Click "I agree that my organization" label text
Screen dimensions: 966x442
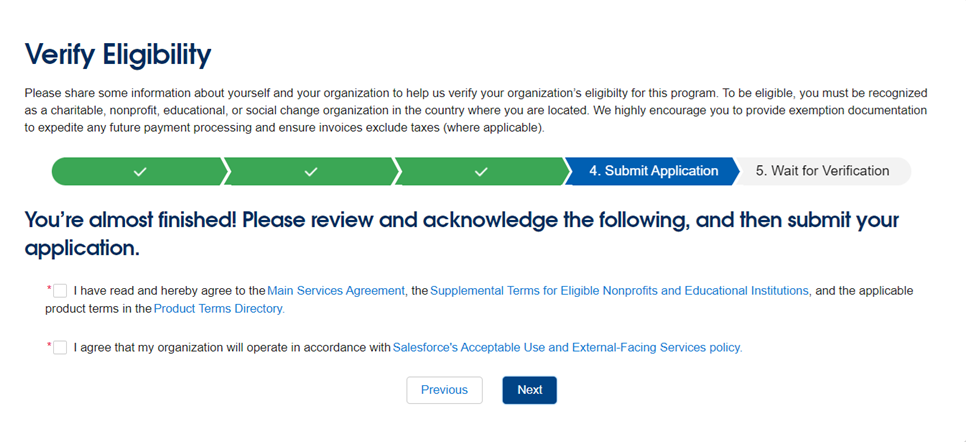pyautogui.click(x=232, y=348)
